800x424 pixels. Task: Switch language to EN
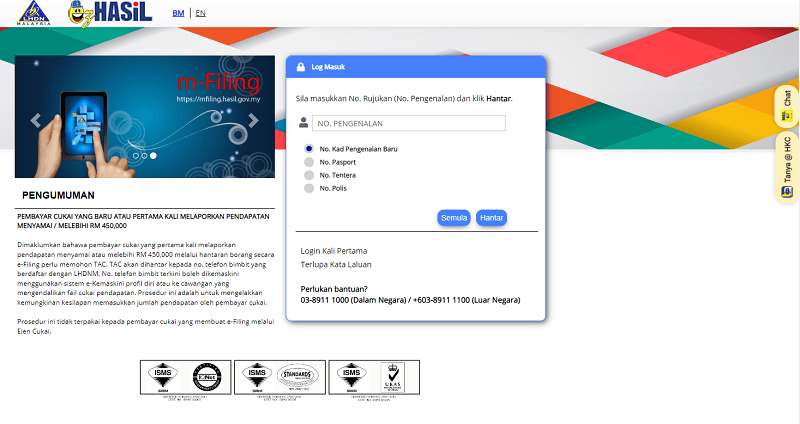pos(201,13)
